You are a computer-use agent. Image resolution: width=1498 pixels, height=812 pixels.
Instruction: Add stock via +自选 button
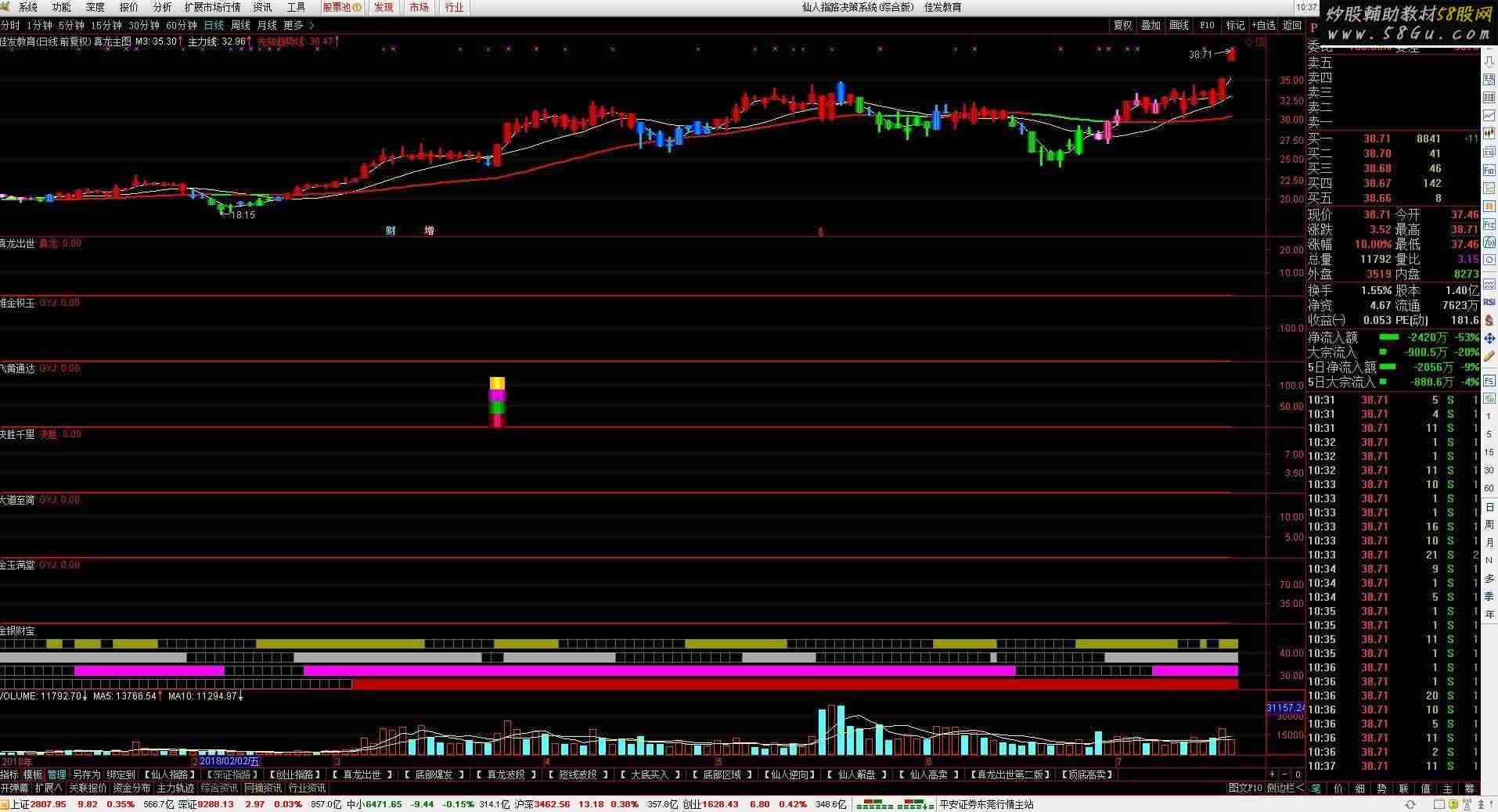[x=1263, y=26]
